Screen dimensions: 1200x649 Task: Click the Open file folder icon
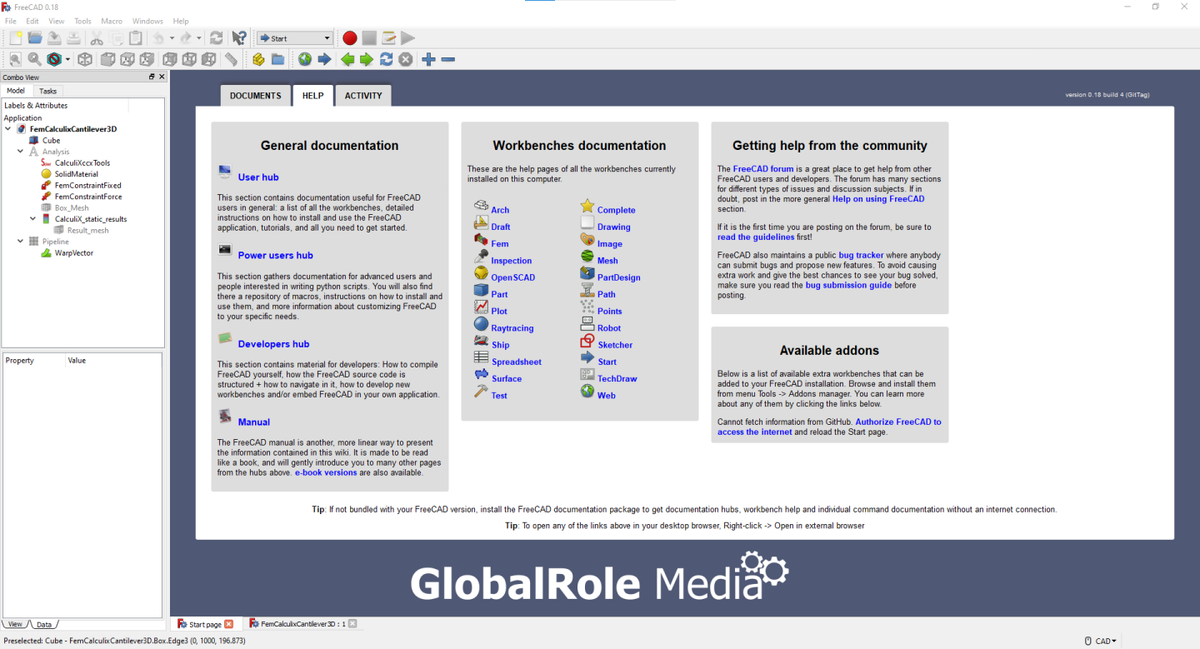(35, 38)
